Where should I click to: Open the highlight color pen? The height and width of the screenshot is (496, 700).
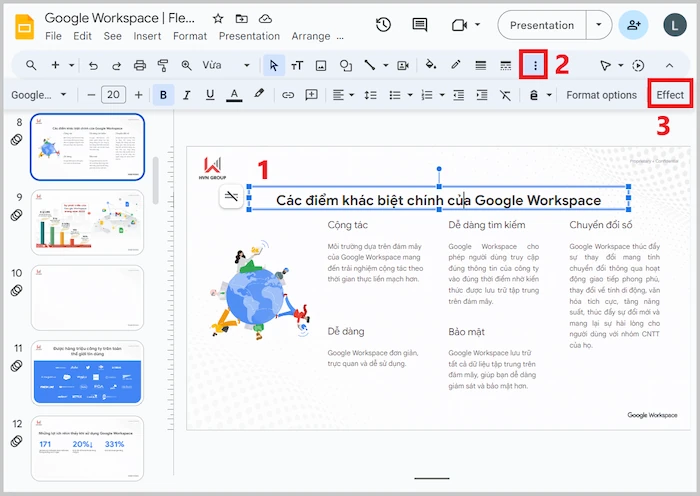click(x=259, y=94)
